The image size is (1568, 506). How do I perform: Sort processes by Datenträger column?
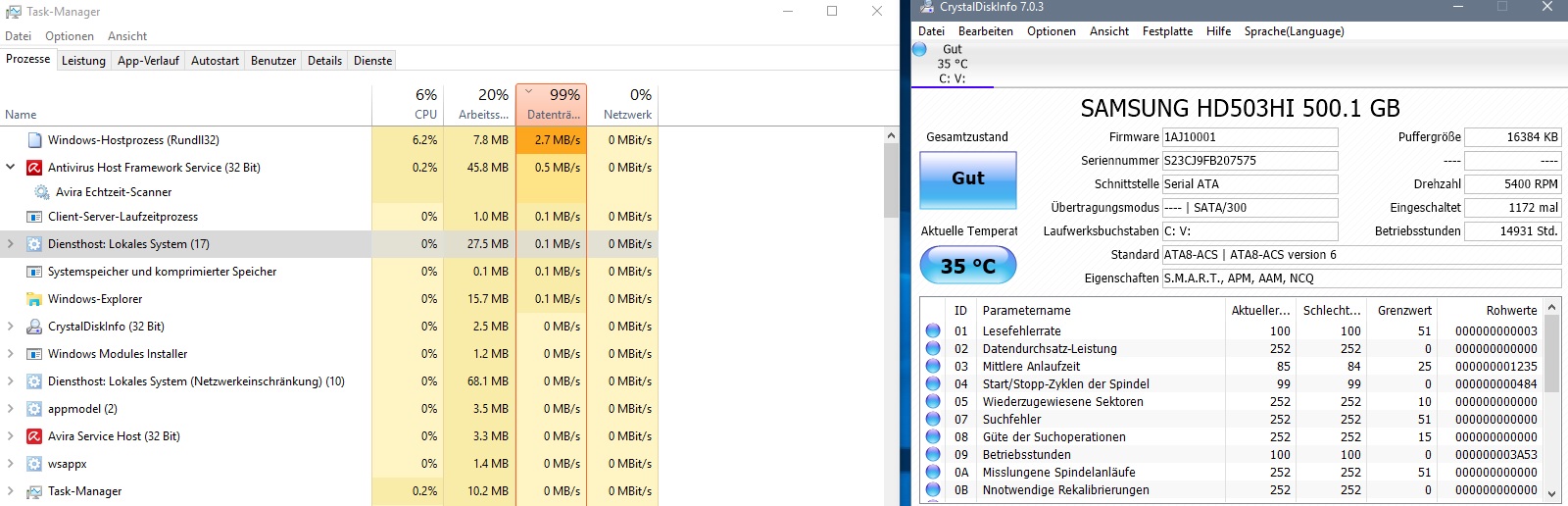(x=551, y=104)
